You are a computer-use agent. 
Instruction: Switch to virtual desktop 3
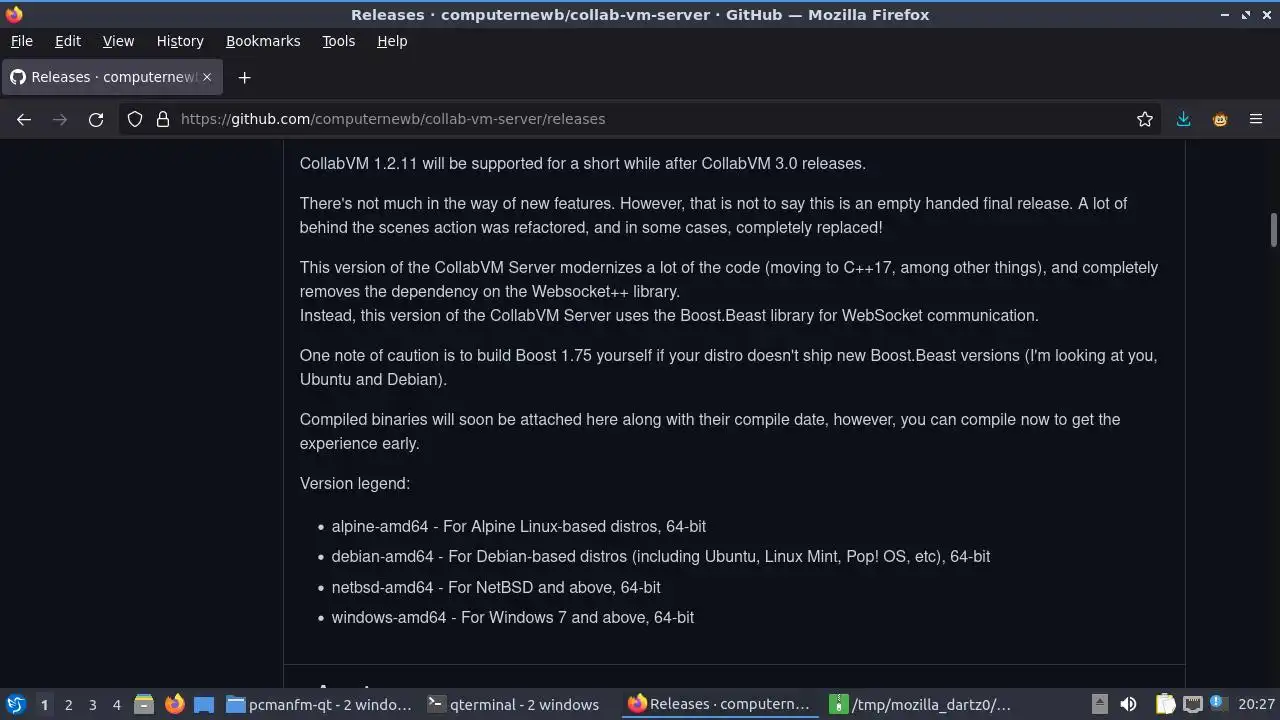[92, 705]
